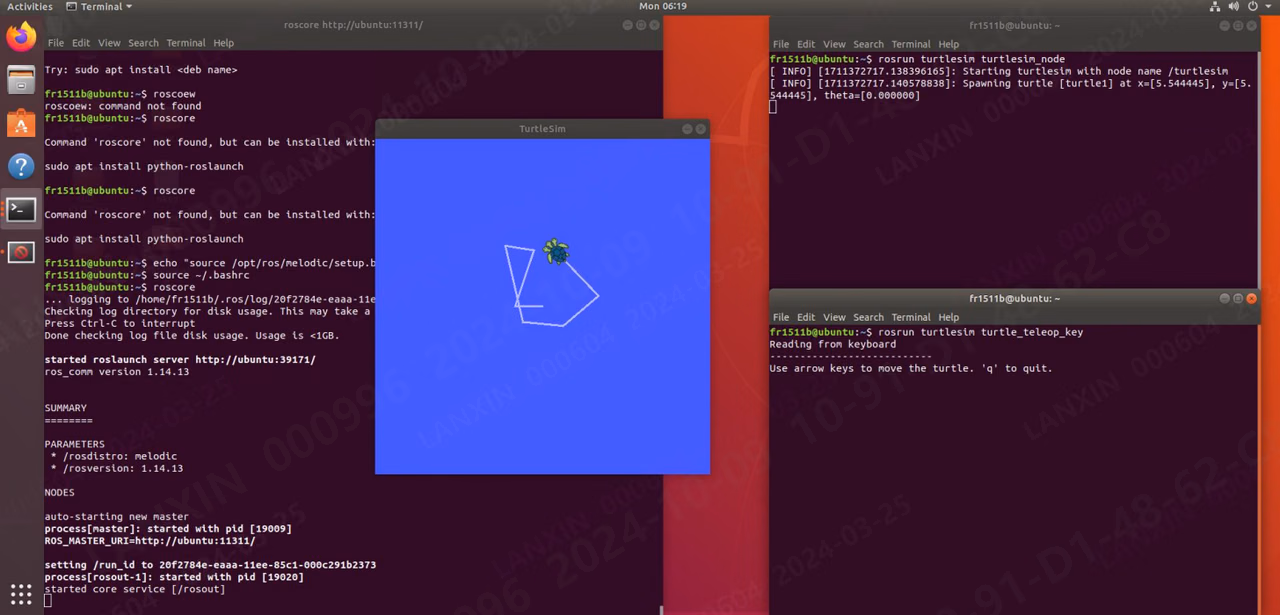Open Firefox from the dock
Image resolution: width=1280 pixels, height=615 pixels.
(x=21, y=38)
